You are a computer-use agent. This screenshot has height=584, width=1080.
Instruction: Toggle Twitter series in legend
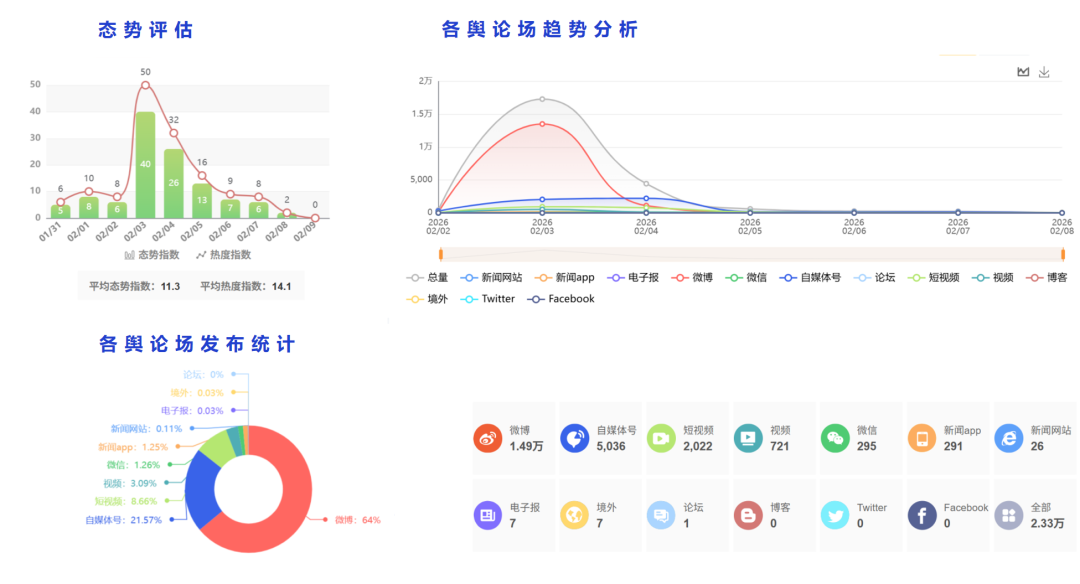(x=488, y=299)
